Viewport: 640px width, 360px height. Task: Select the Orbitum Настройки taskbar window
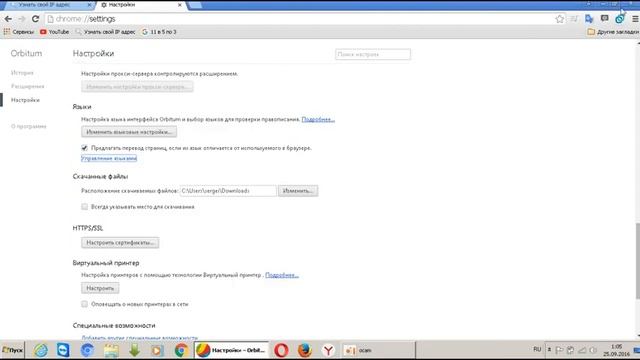click(231, 350)
